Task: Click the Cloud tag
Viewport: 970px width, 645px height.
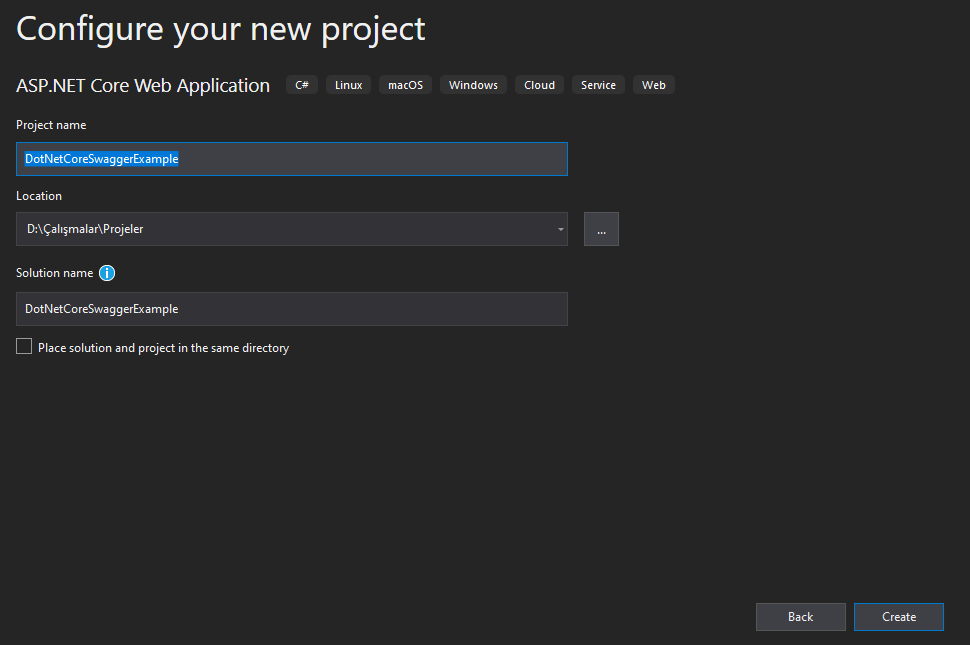Action: (539, 85)
